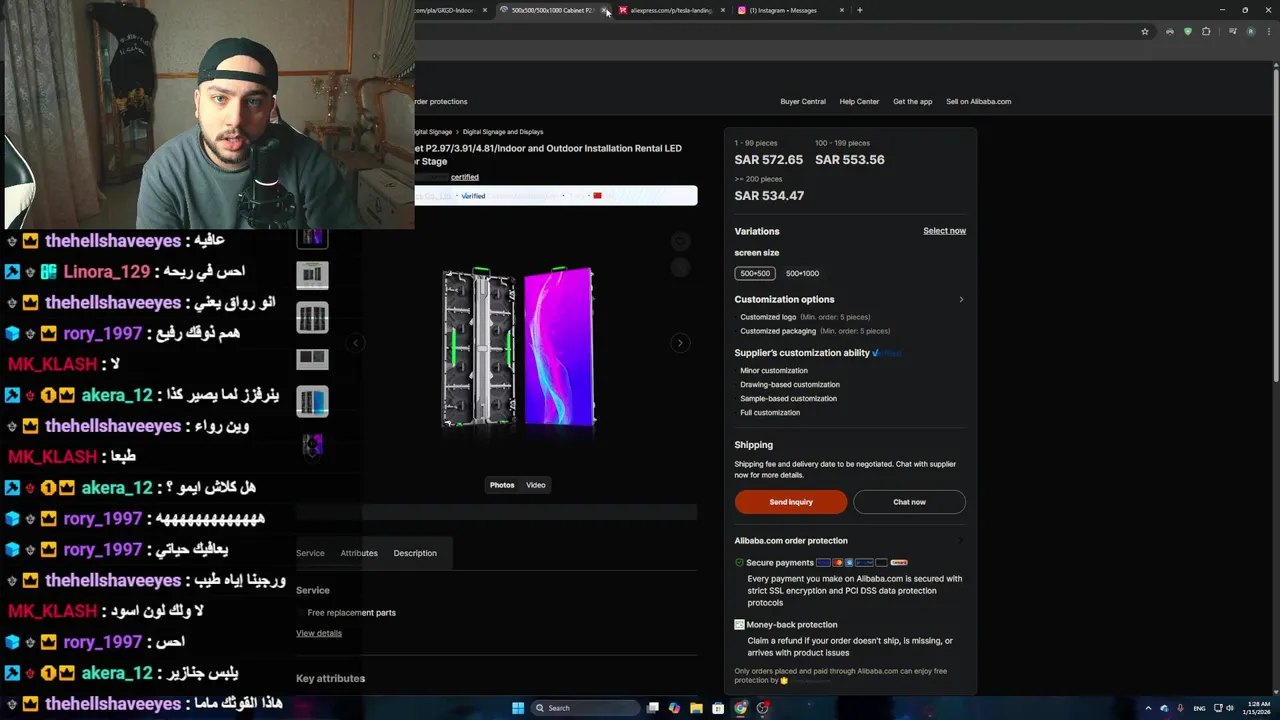Click the SAR 572.65 price

point(768,160)
